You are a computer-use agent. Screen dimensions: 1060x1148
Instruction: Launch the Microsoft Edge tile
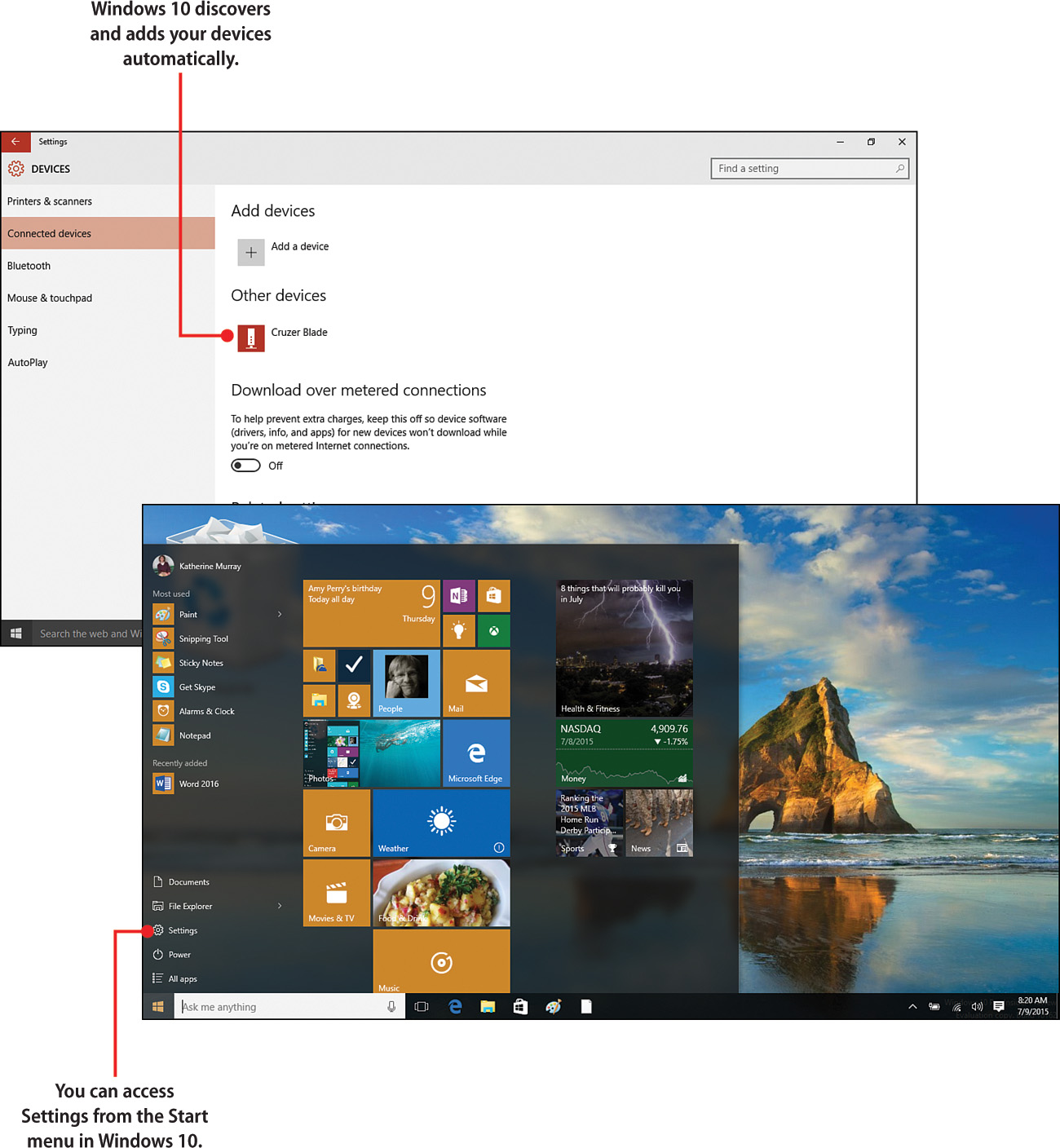click(477, 753)
